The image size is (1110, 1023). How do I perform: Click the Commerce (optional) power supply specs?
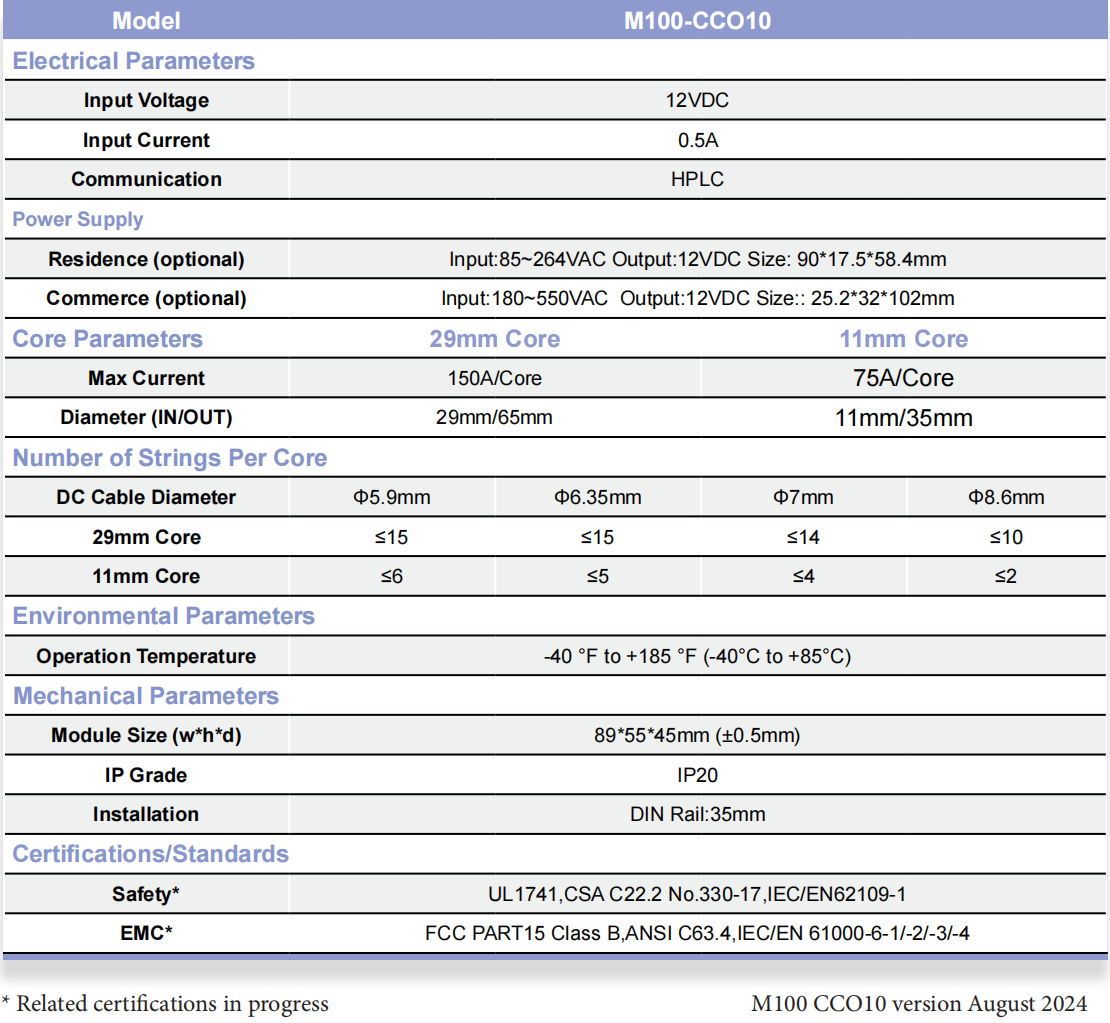[697, 298]
